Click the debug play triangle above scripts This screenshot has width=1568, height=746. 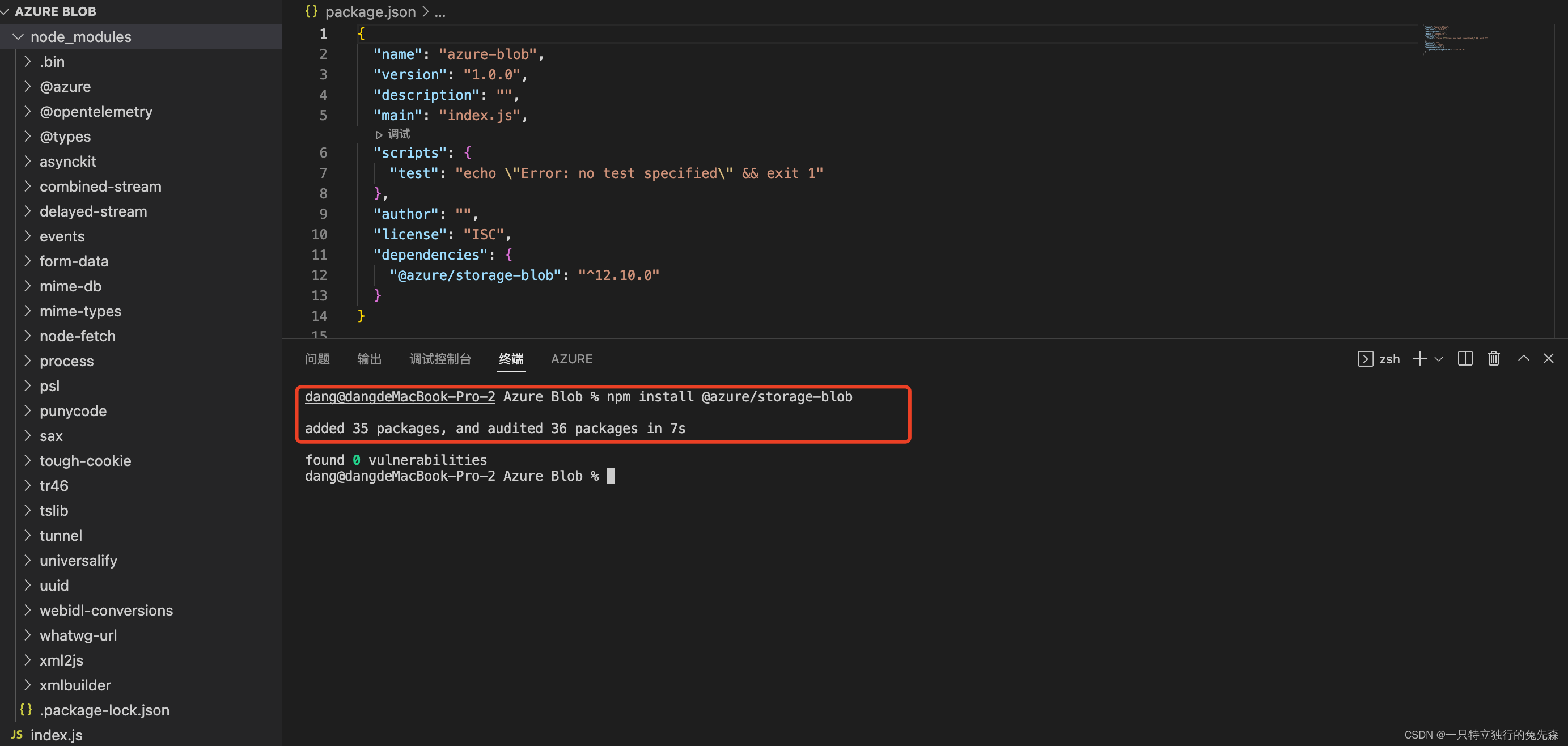point(379,134)
